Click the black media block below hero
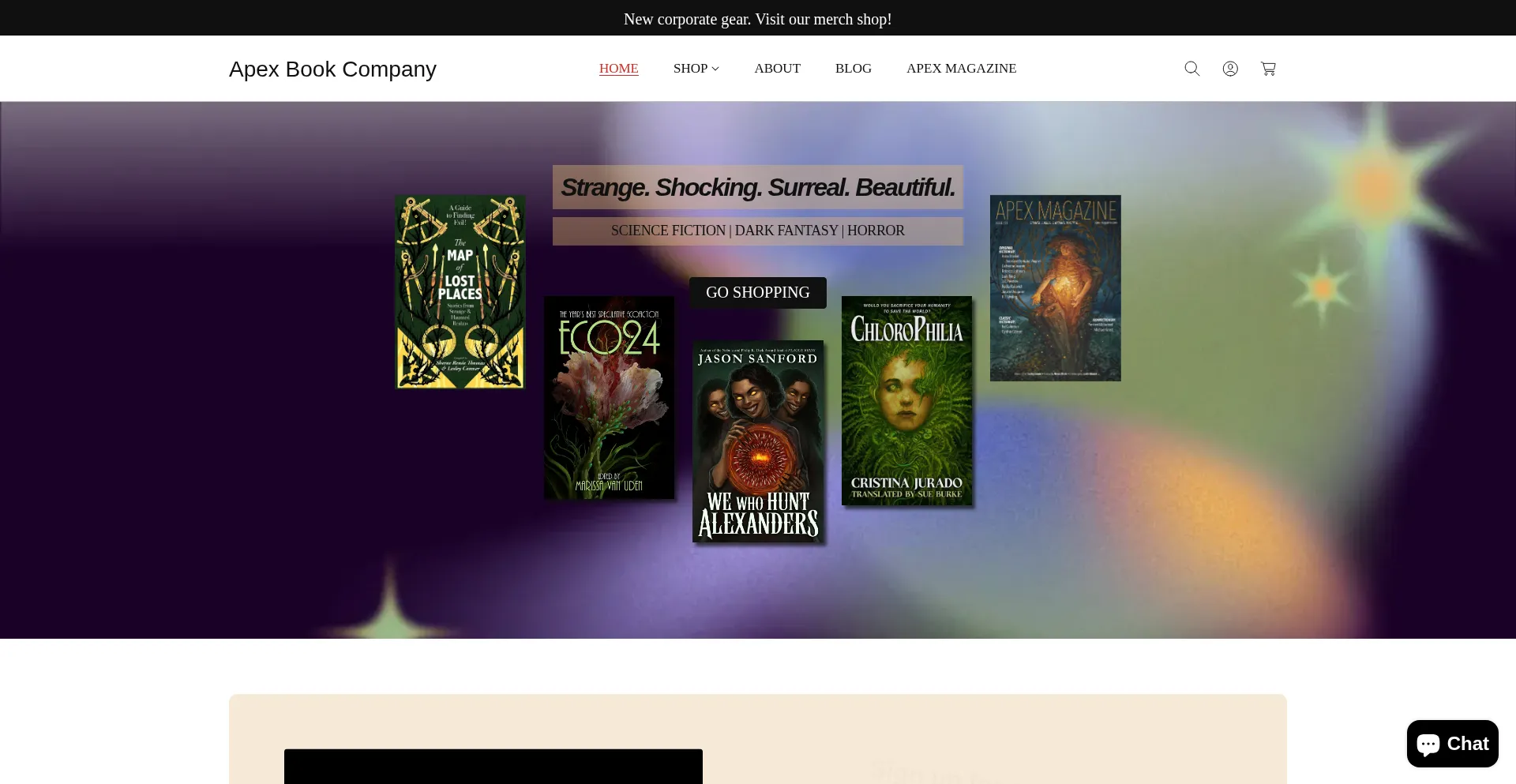 click(493, 766)
